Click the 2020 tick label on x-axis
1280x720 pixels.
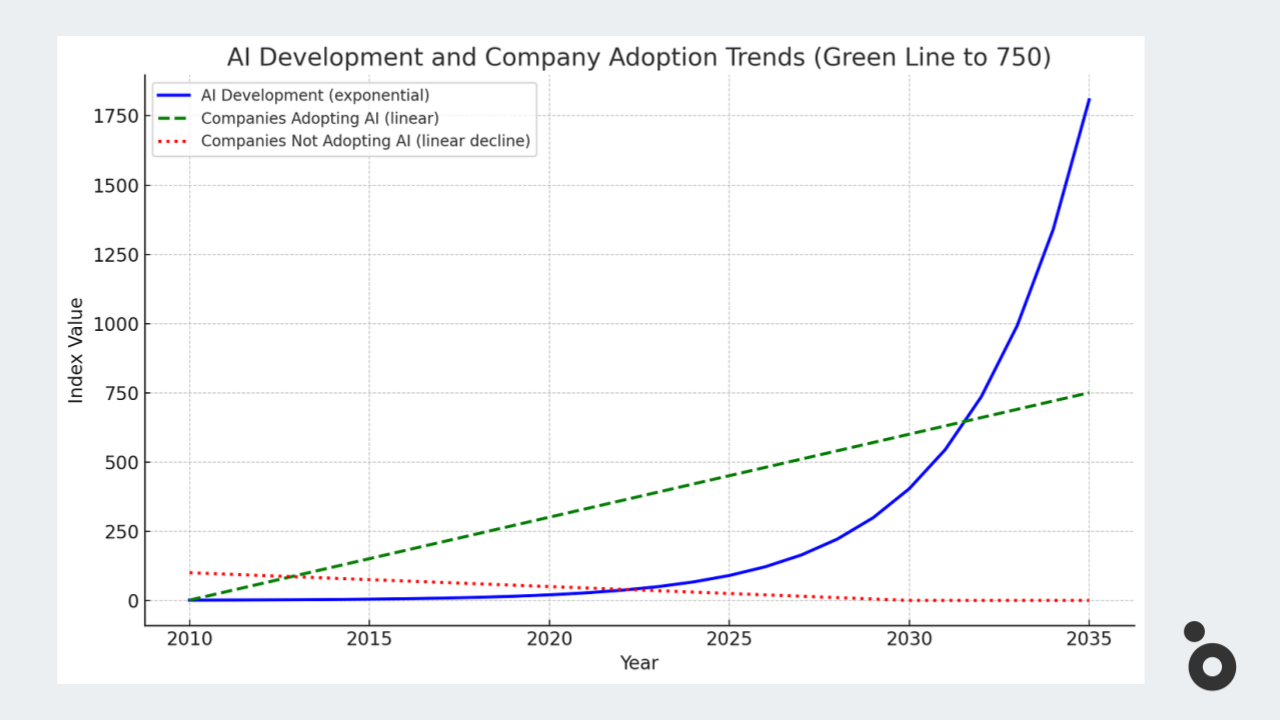point(549,639)
